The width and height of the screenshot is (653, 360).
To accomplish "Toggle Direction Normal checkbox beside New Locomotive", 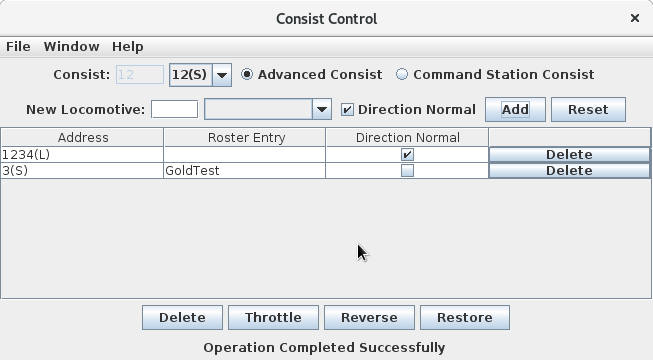I will click(x=347, y=110).
